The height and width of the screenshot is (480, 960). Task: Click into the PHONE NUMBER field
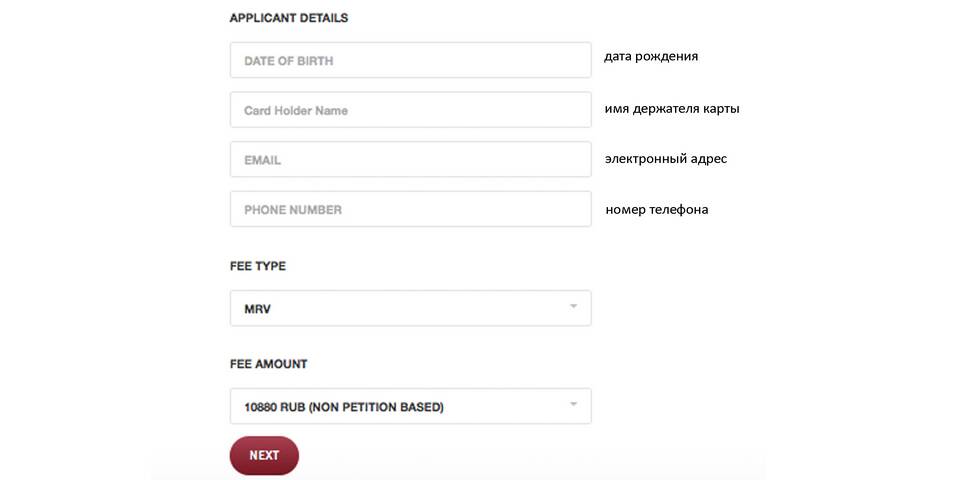pos(410,209)
